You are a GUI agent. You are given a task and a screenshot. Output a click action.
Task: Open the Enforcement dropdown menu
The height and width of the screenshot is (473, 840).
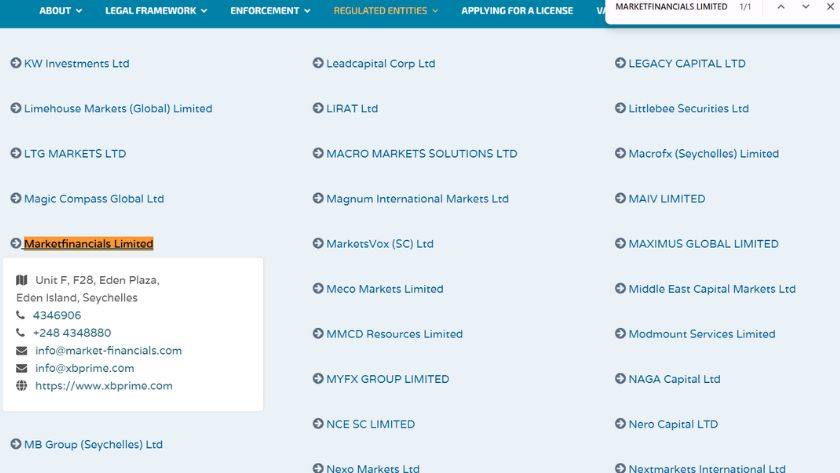tap(270, 11)
